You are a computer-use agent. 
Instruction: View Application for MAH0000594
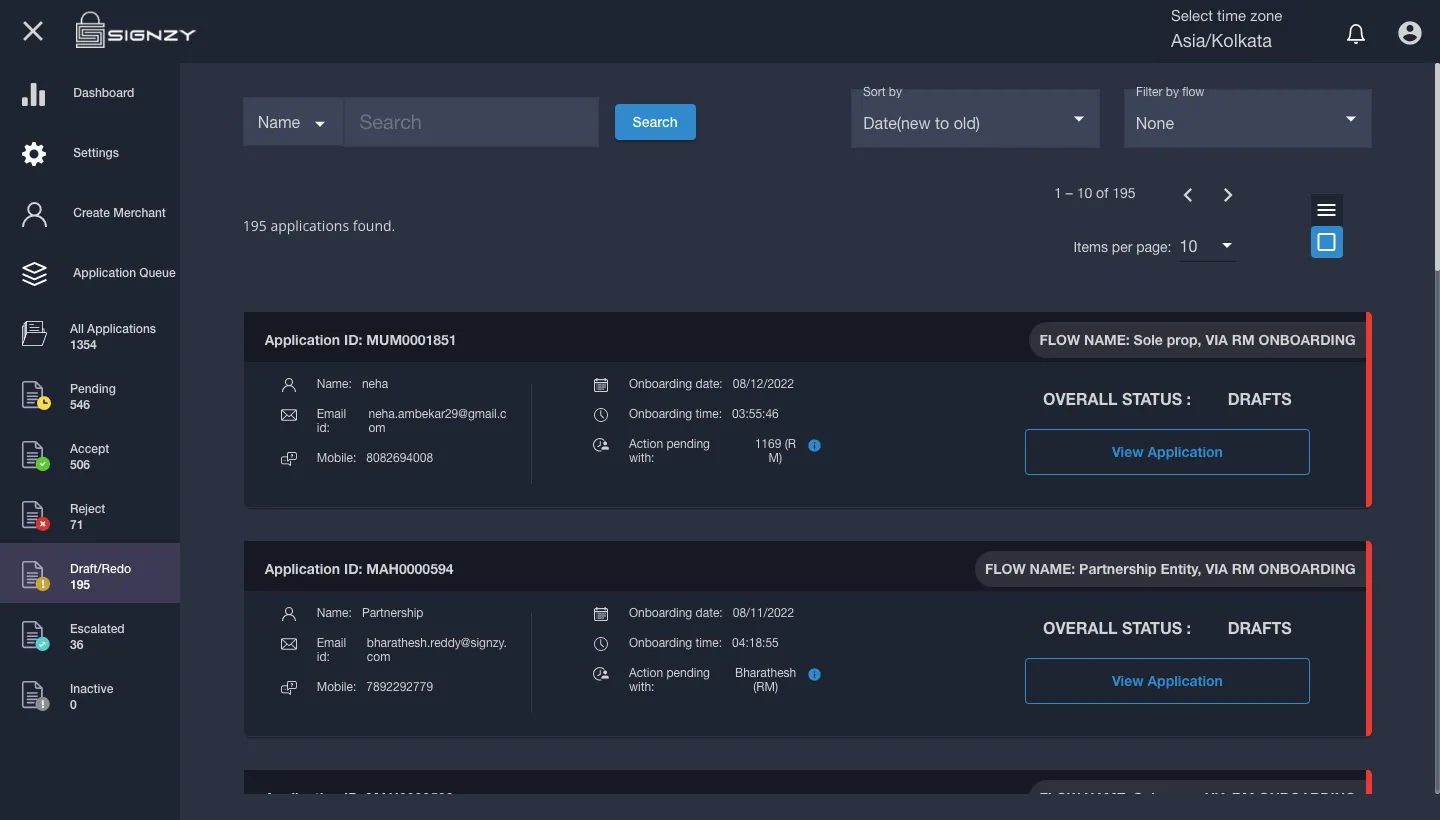point(1167,681)
